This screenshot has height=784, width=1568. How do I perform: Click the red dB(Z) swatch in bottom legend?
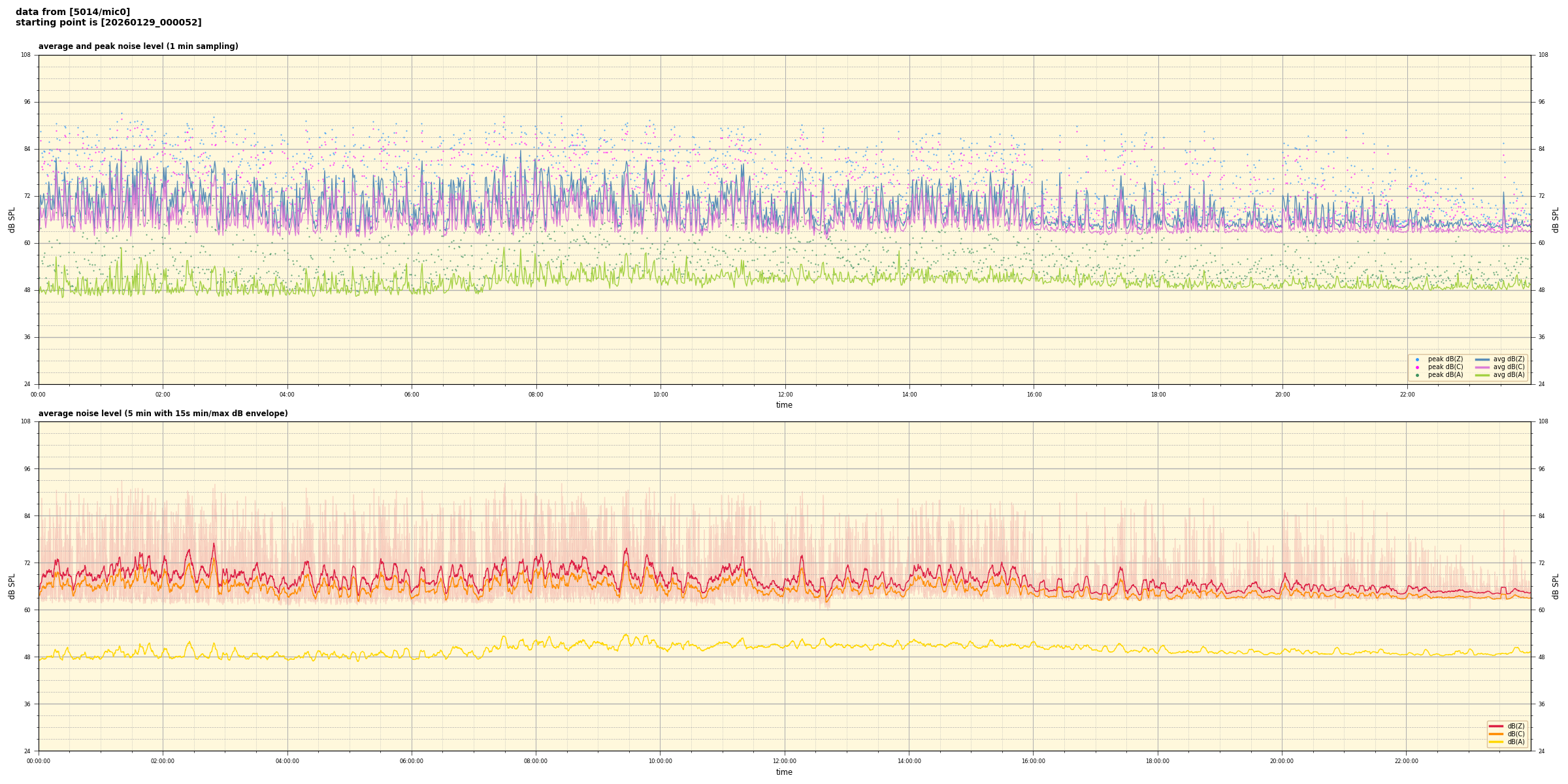click(x=1495, y=726)
